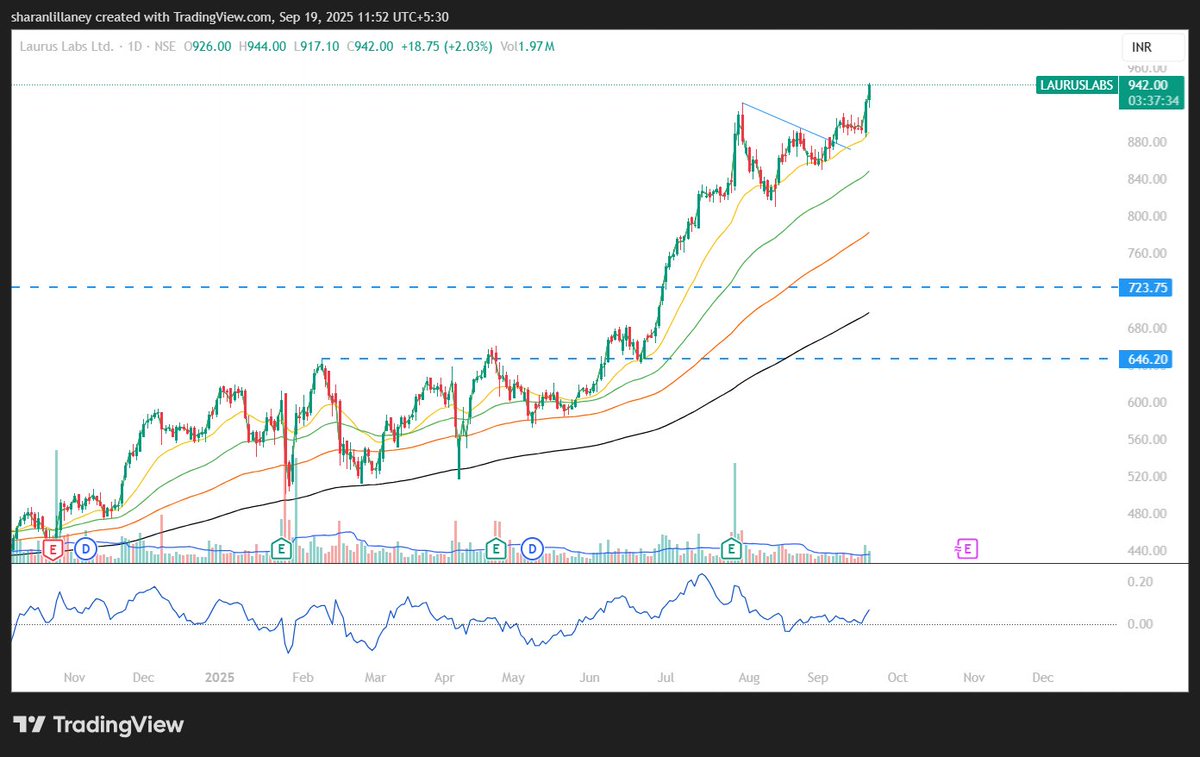Click the "Oct" label on the time axis

tap(897, 677)
